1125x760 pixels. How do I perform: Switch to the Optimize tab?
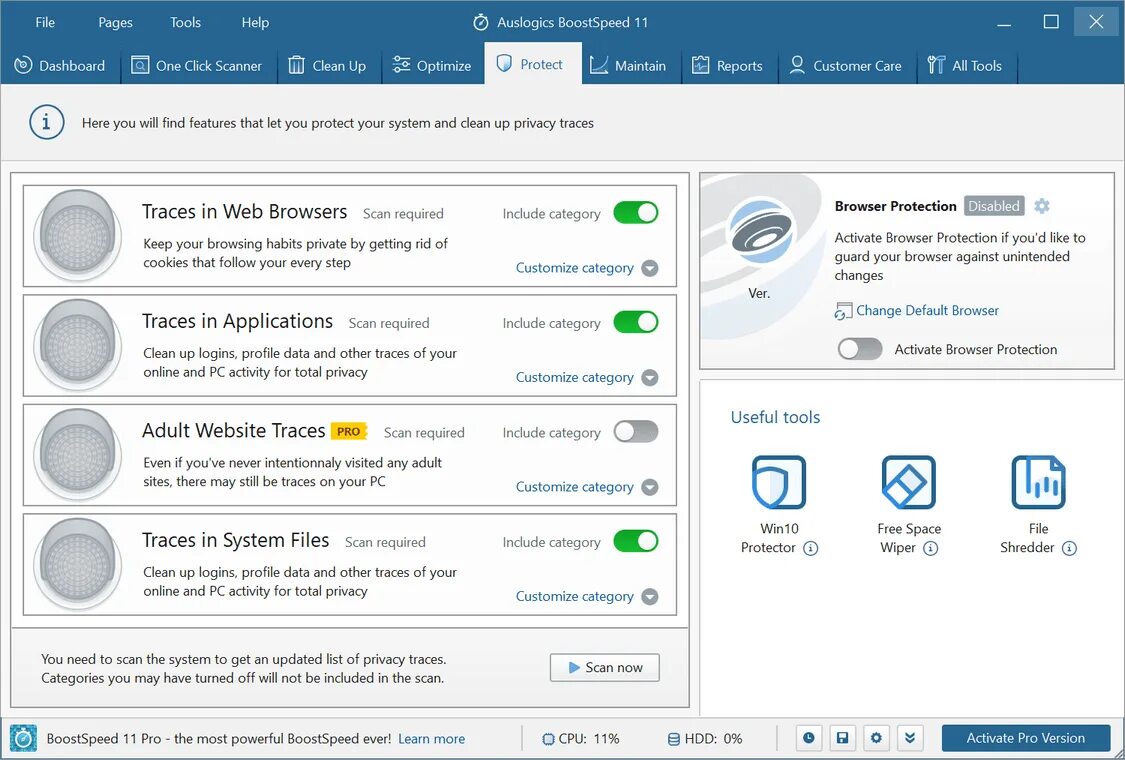432,66
